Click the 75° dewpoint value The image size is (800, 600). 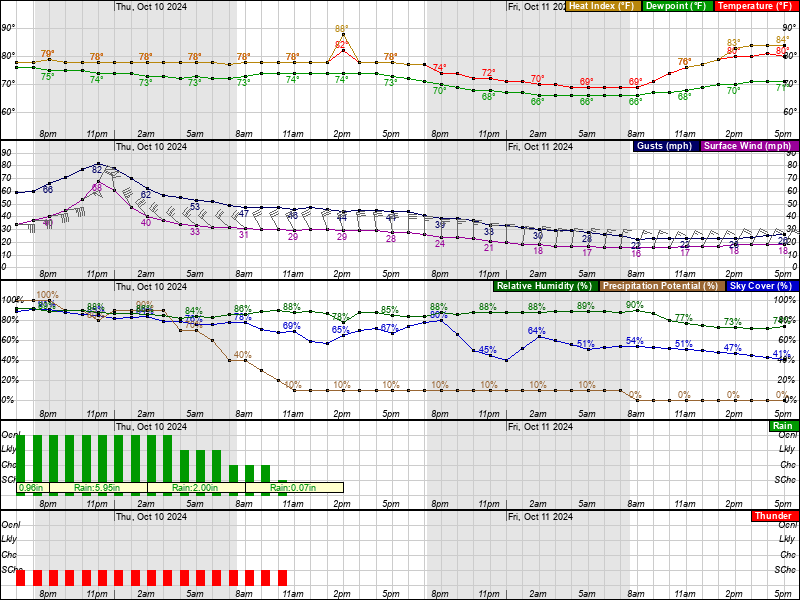point(47,77)
